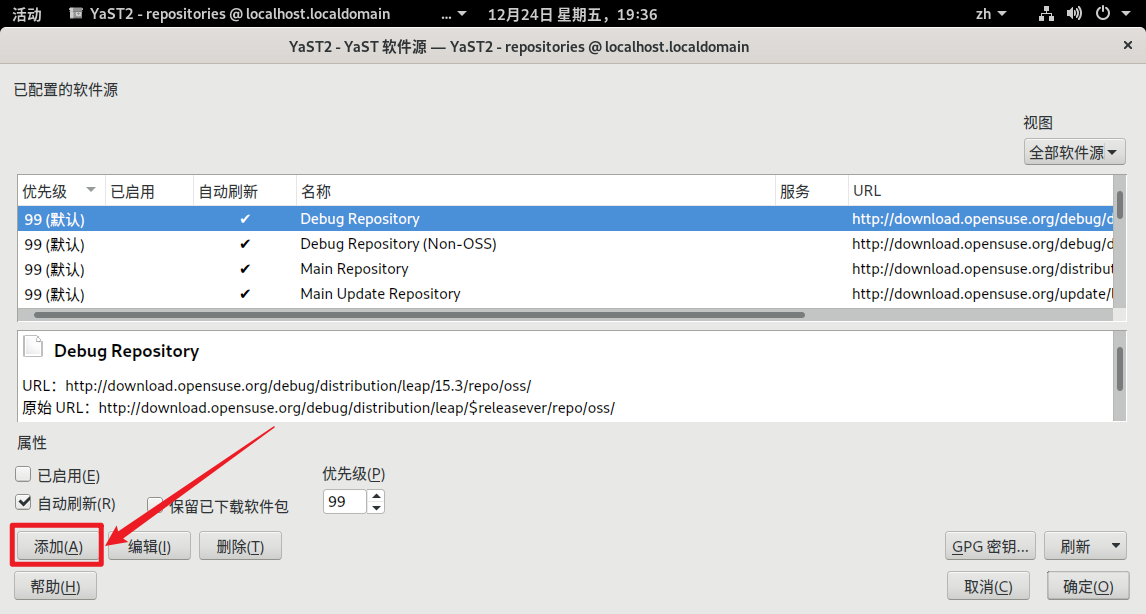The image size is (1146, 614).
Task: Click the horizontal scrollbar of repository table
Action: point(419,315)
